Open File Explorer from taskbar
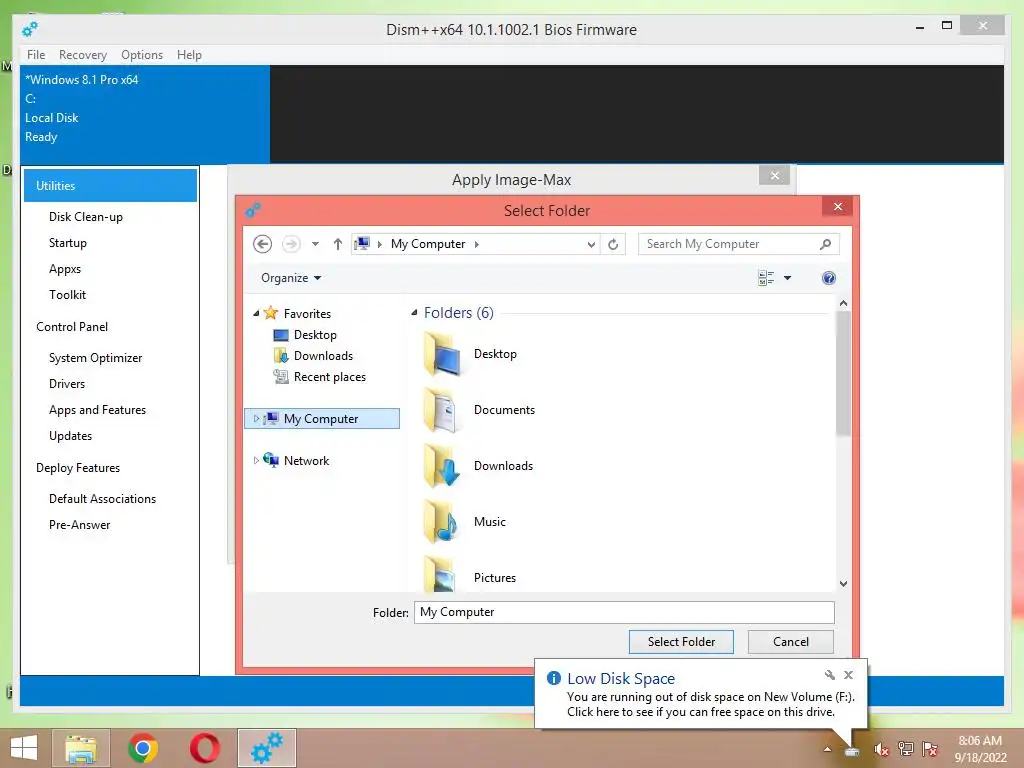This screenshot has height=768, width=1024. (x=81, y=748)
